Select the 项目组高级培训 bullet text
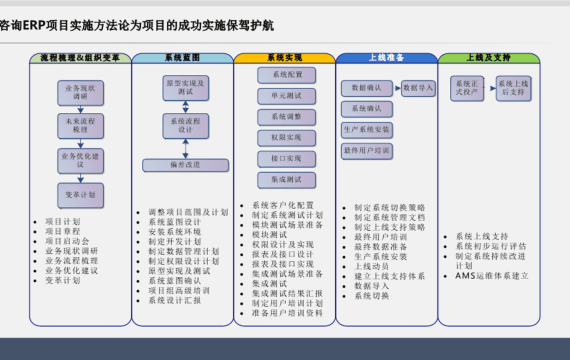This screenshot has width=570, height=360. (179, 291)
